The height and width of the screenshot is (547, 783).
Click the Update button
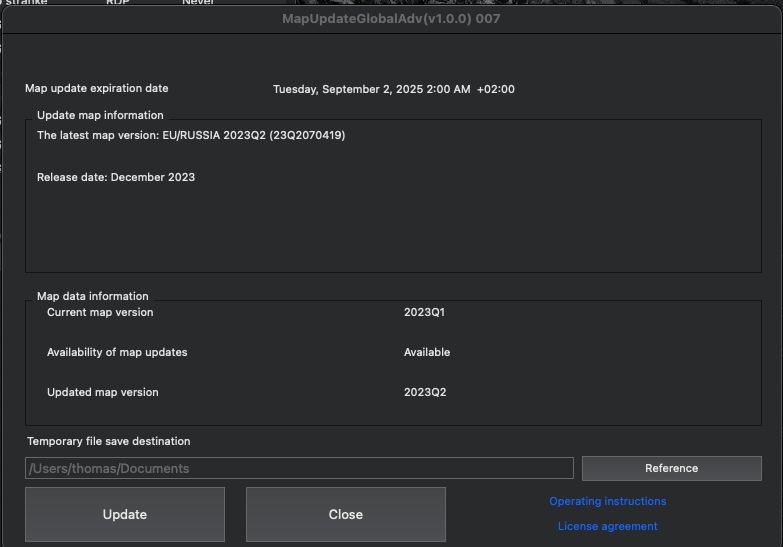pyautogui.click(x=125, y=514)
